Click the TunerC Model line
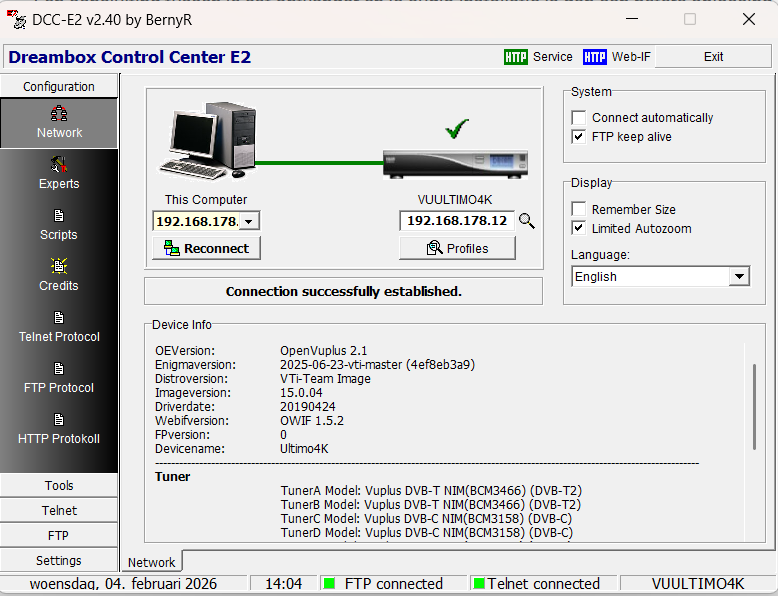The height and width of the screenshot is (596, 778). [x=426, y=519]
